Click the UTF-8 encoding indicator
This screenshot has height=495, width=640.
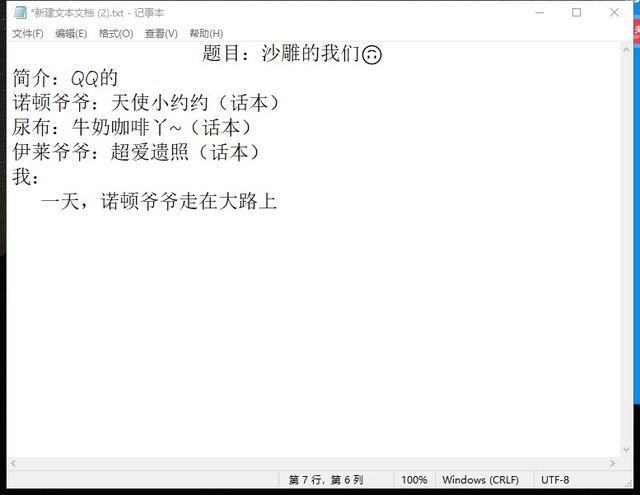[x=556, y=480]
